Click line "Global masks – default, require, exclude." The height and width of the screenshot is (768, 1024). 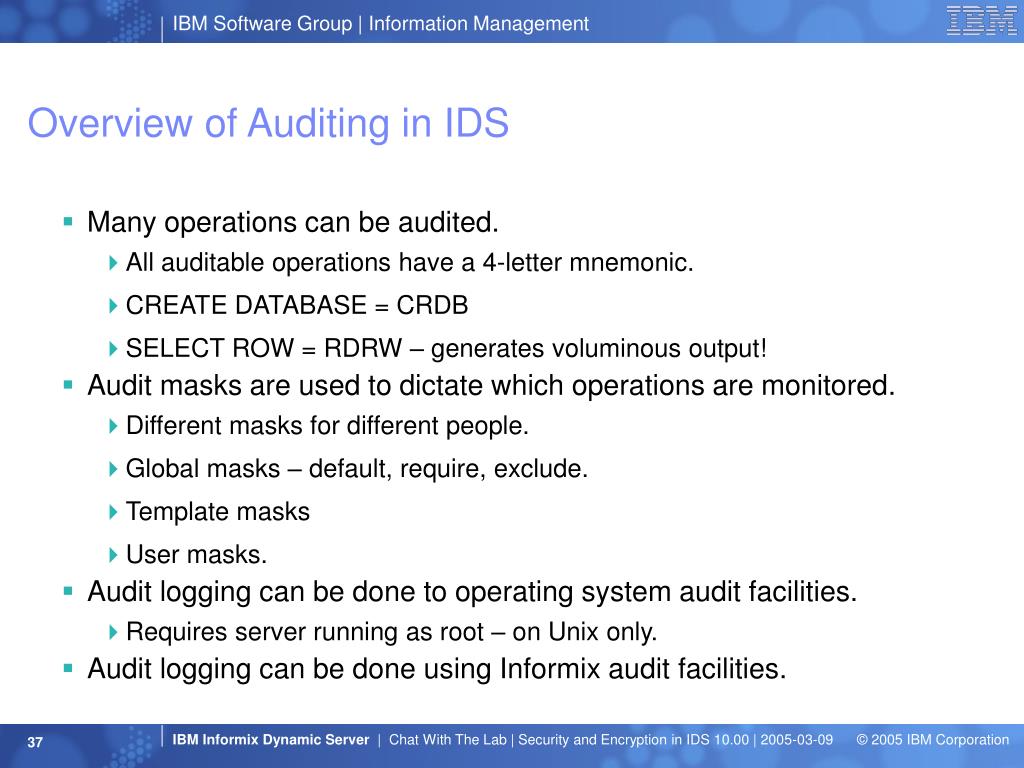pos(357,469)
